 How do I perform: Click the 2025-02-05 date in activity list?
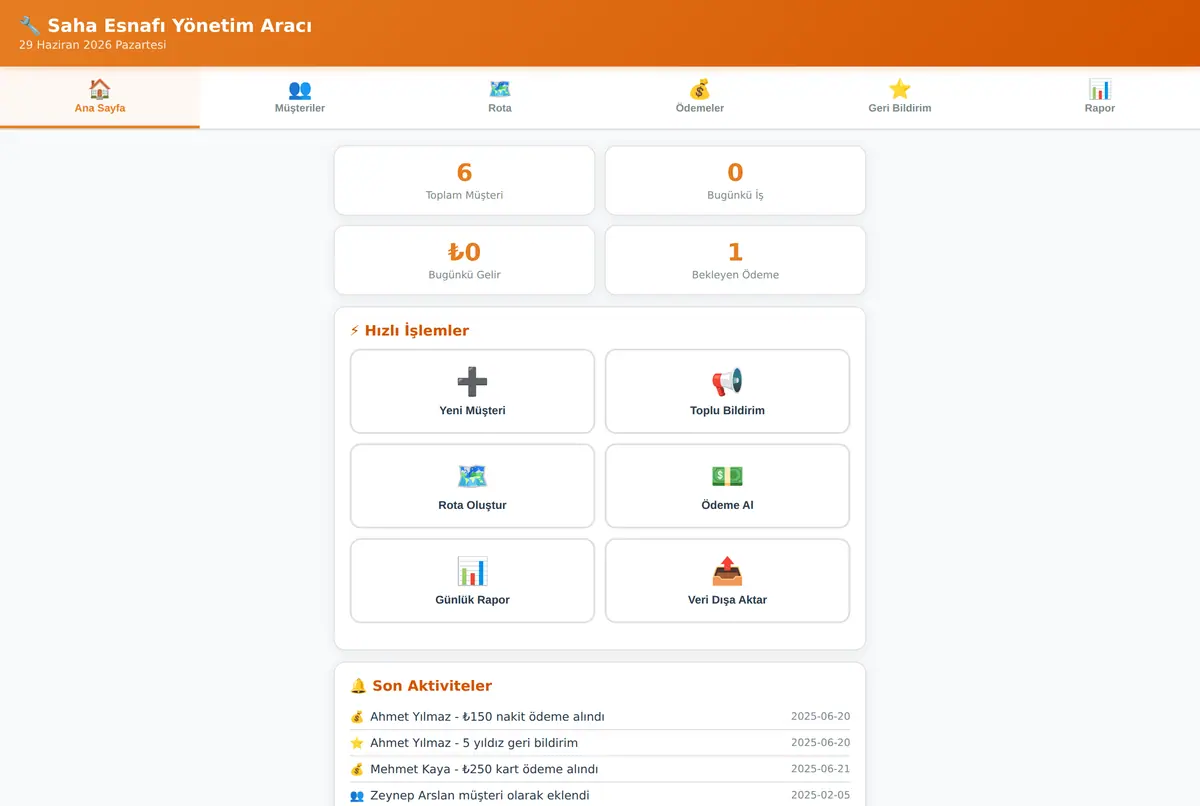[820, 795]
